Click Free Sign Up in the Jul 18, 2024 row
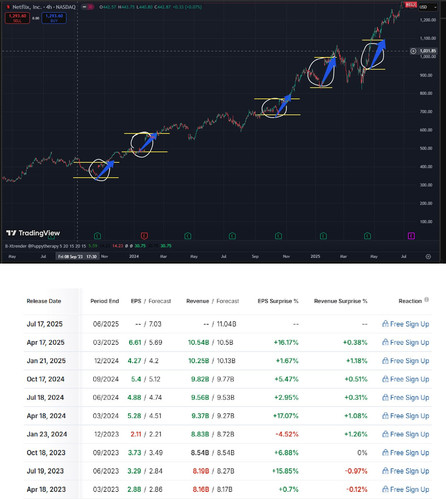This screenshot has height=500, width=446. tap(406, 397)
